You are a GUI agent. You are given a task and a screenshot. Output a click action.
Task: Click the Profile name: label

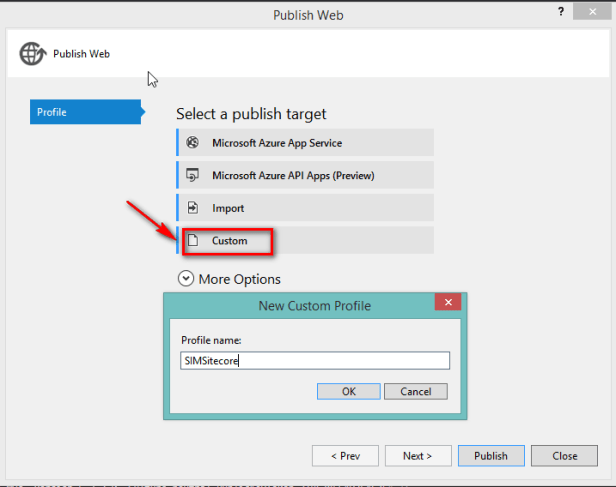[x=211, y=340]
